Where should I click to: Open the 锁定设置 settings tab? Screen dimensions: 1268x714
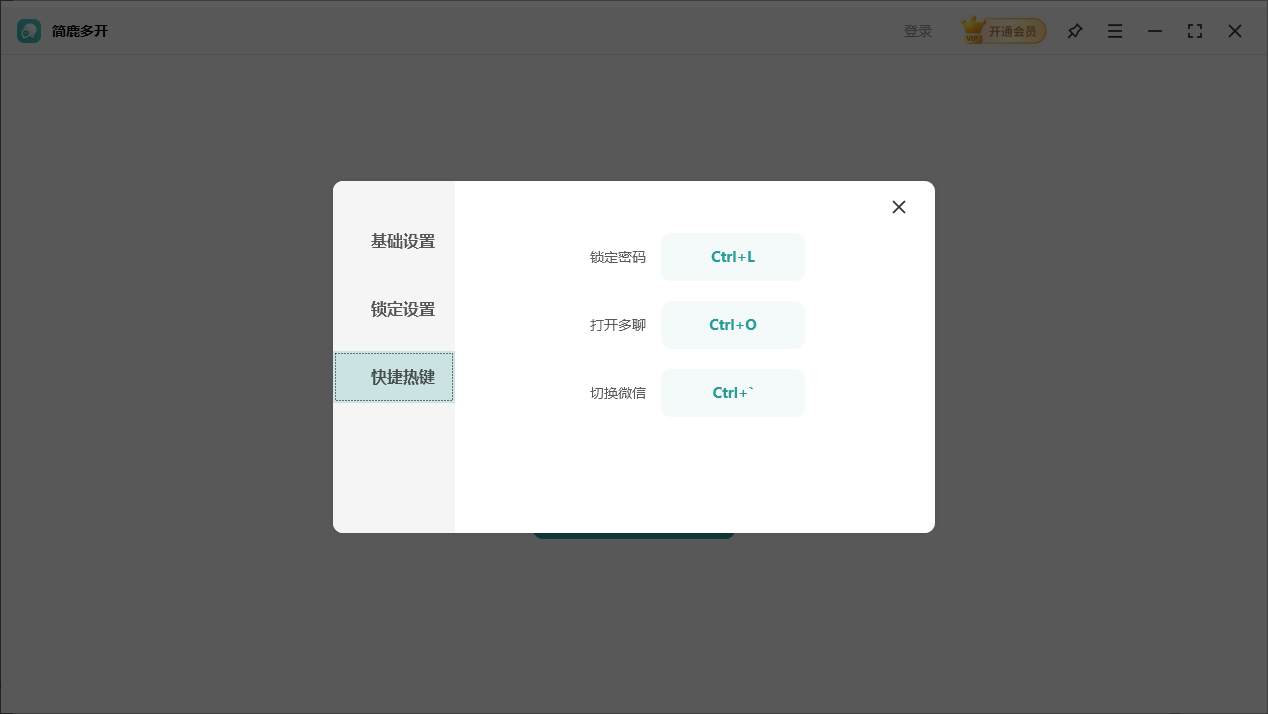403,309
